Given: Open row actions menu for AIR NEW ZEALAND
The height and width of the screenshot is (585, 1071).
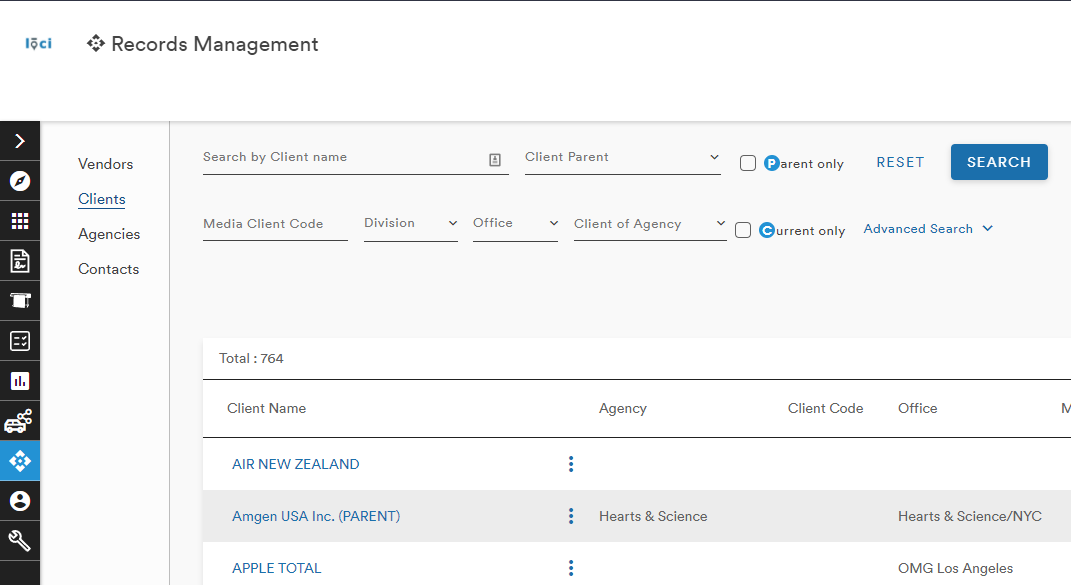Looking at the screenshot, I should coord(571,464).
